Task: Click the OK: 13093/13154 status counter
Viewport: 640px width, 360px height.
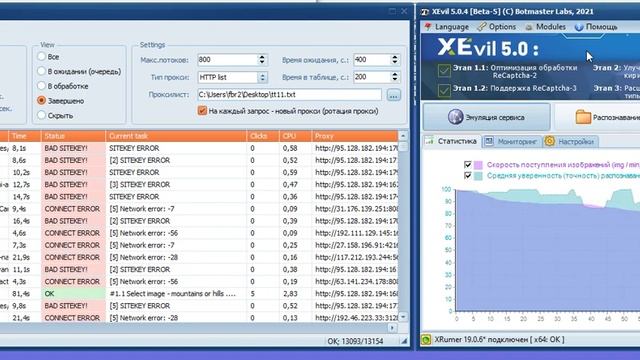Action: (355, 341)
